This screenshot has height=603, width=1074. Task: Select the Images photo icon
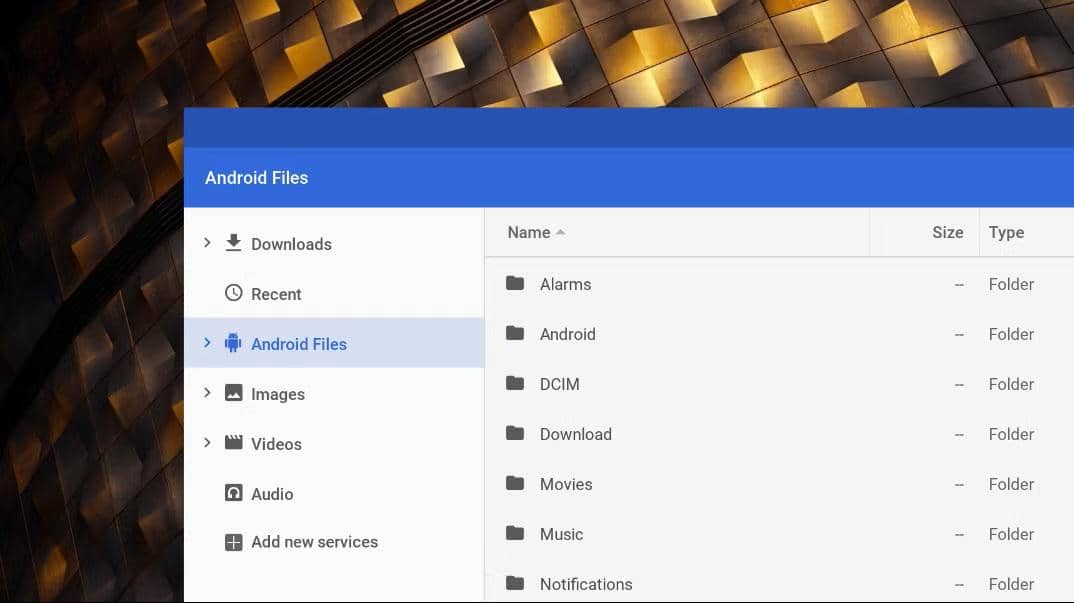point(232,393)
